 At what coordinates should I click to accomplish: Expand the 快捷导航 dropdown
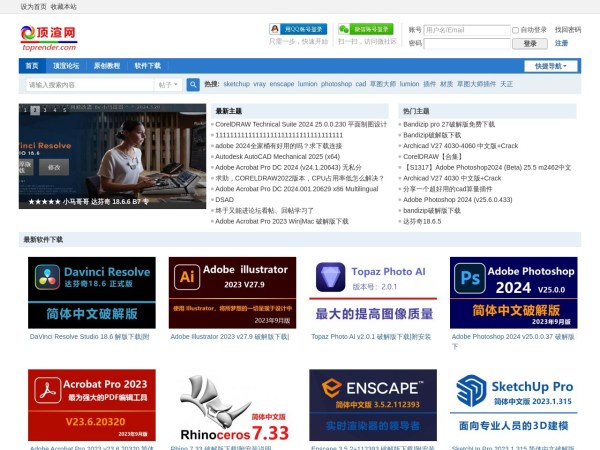pos(551,66)
